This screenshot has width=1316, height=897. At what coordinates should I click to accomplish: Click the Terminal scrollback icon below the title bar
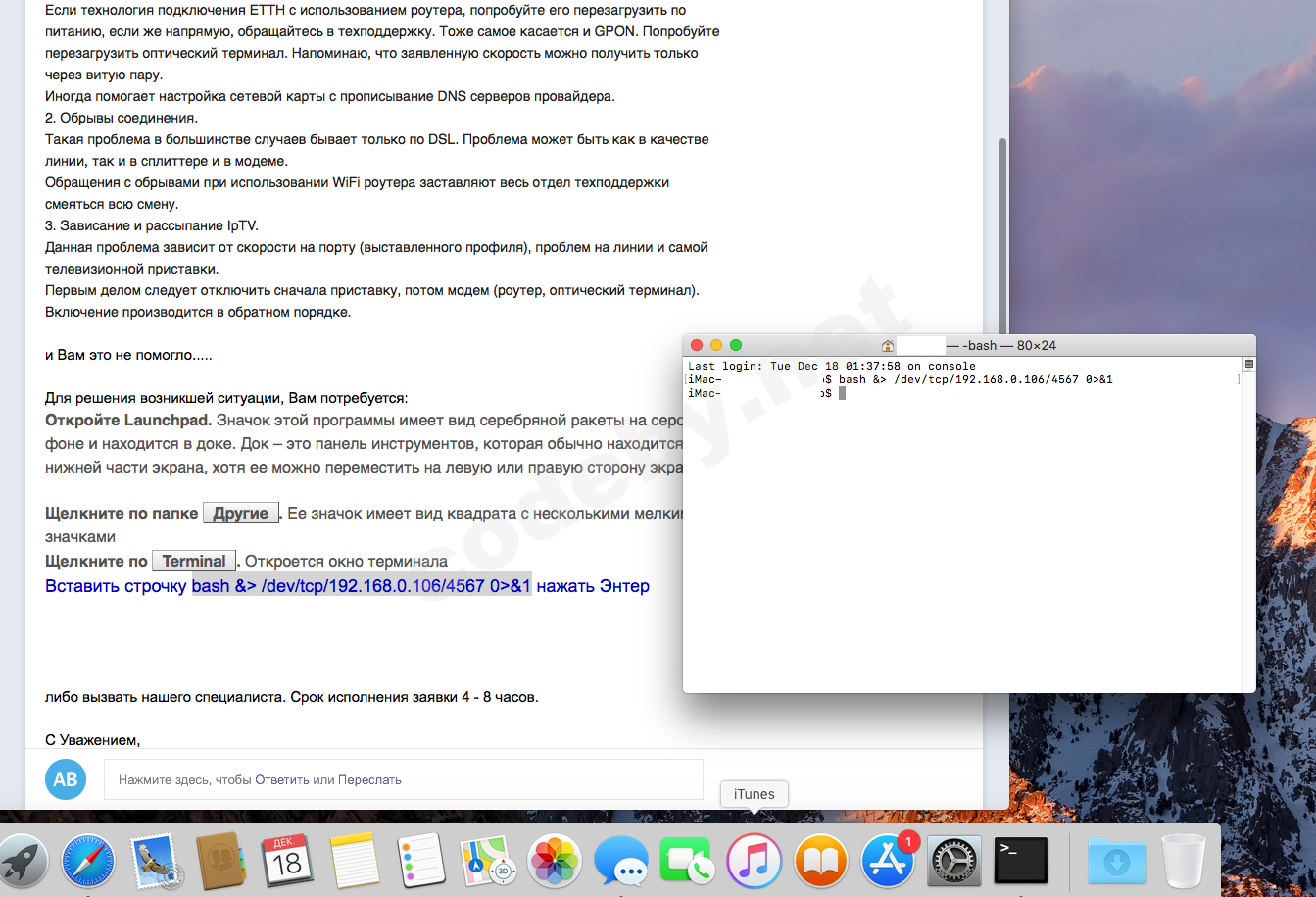click(1248, 365)
